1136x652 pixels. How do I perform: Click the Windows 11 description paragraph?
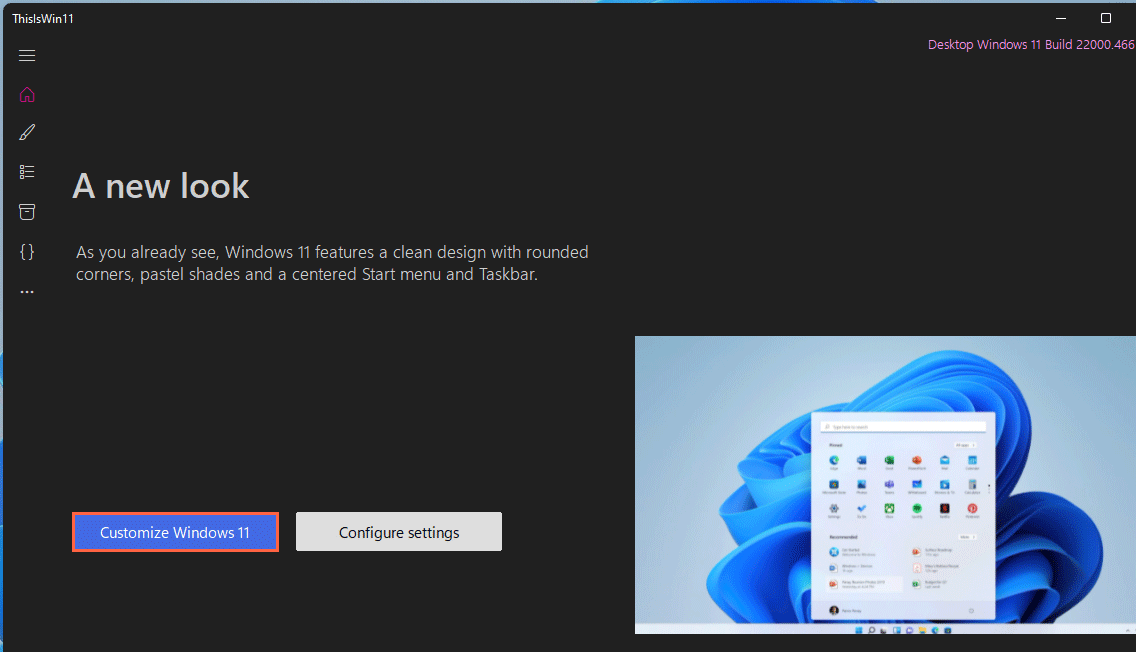click(332, 263)
